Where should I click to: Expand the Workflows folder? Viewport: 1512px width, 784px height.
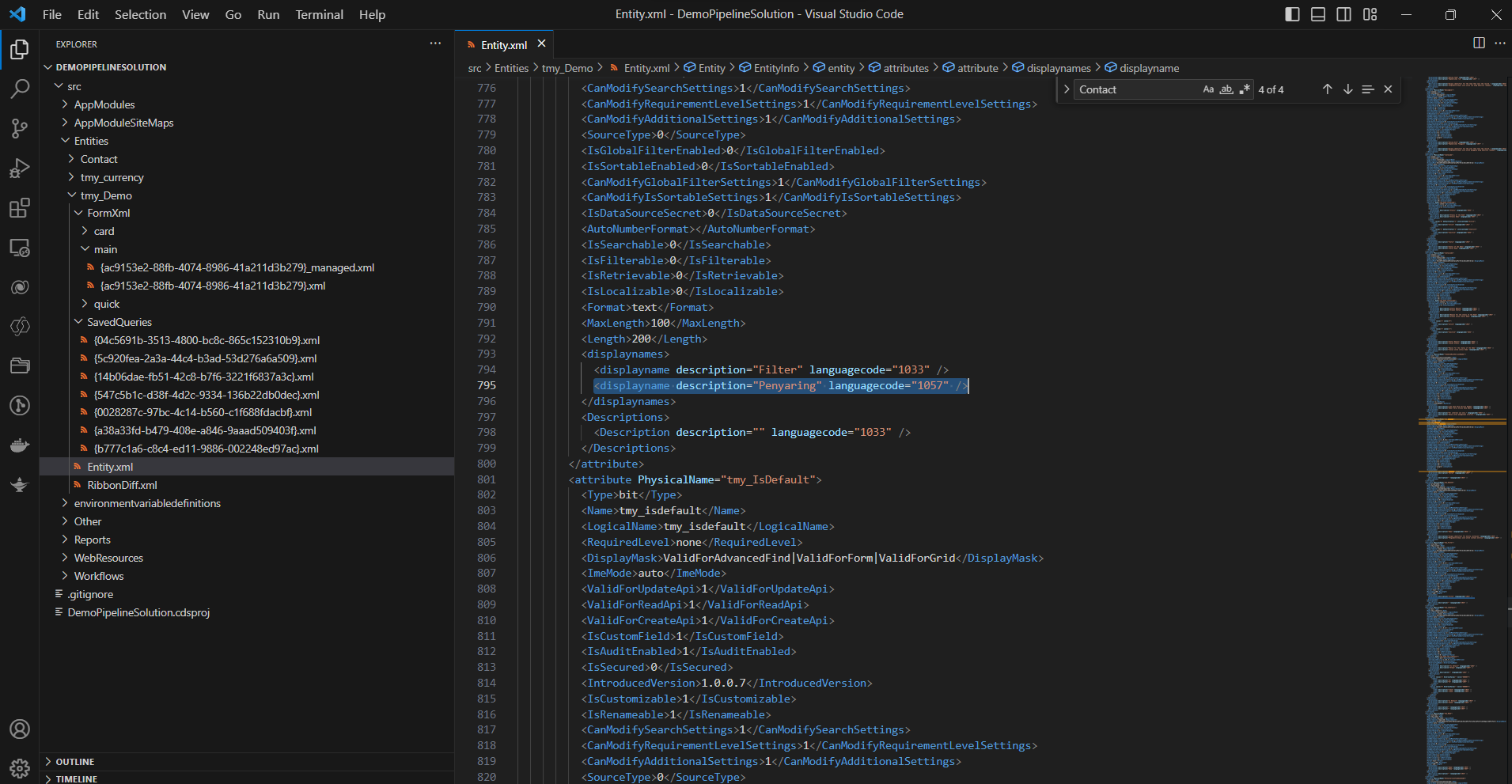[x=65, y=576]
